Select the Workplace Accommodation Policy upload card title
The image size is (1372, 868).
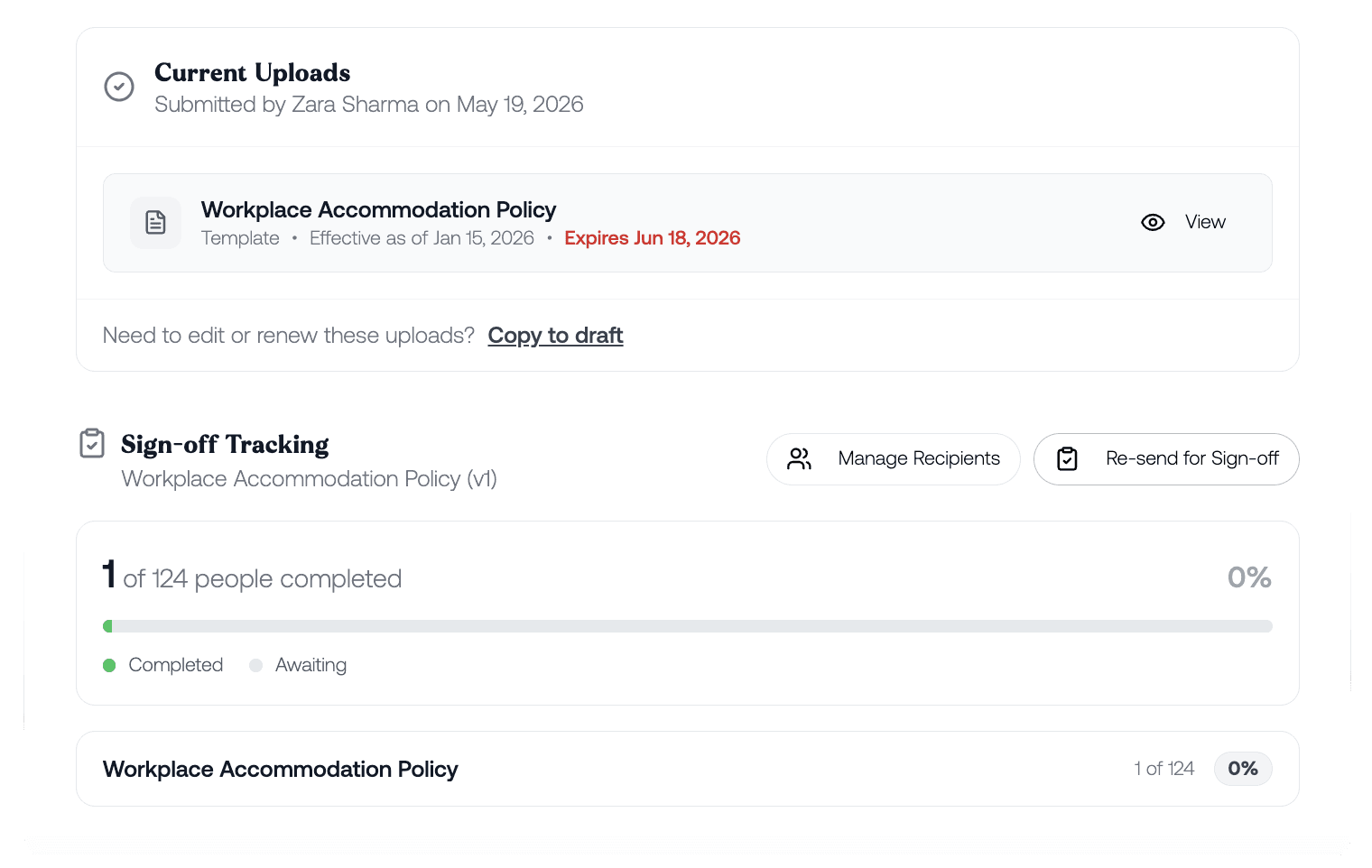tap(378, 210)
